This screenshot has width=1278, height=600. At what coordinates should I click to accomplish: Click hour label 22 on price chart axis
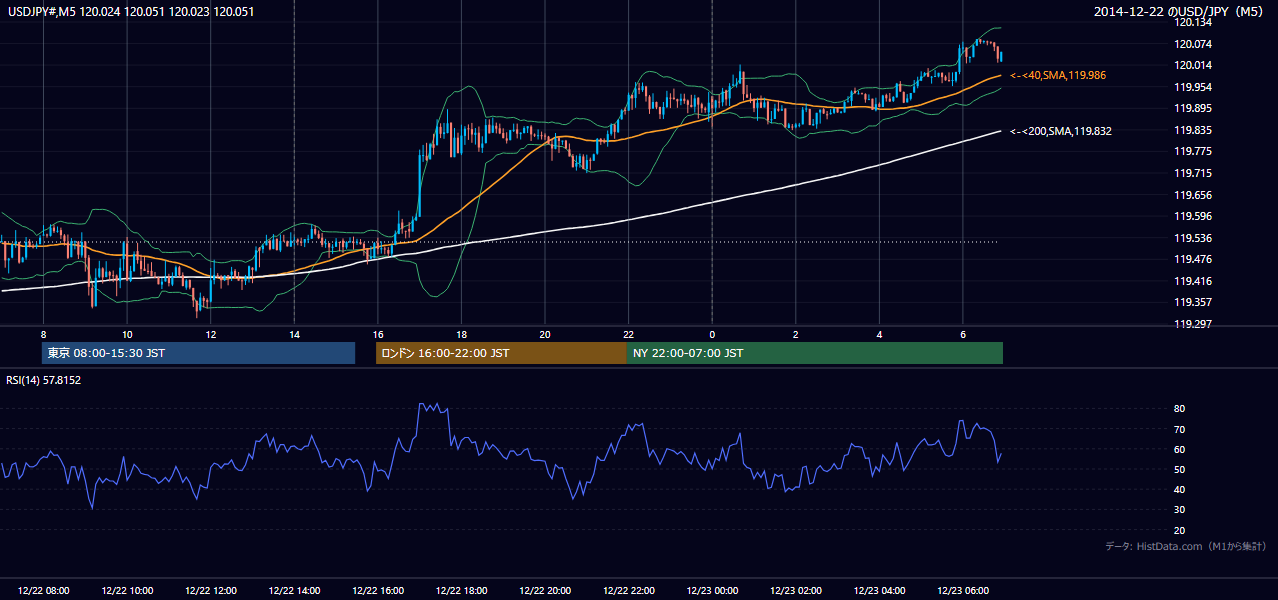628,333
